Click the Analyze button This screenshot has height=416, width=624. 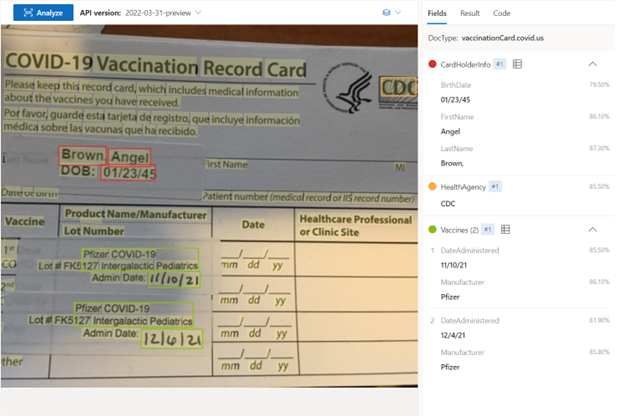pyautogui.click(x=43, y=13)
